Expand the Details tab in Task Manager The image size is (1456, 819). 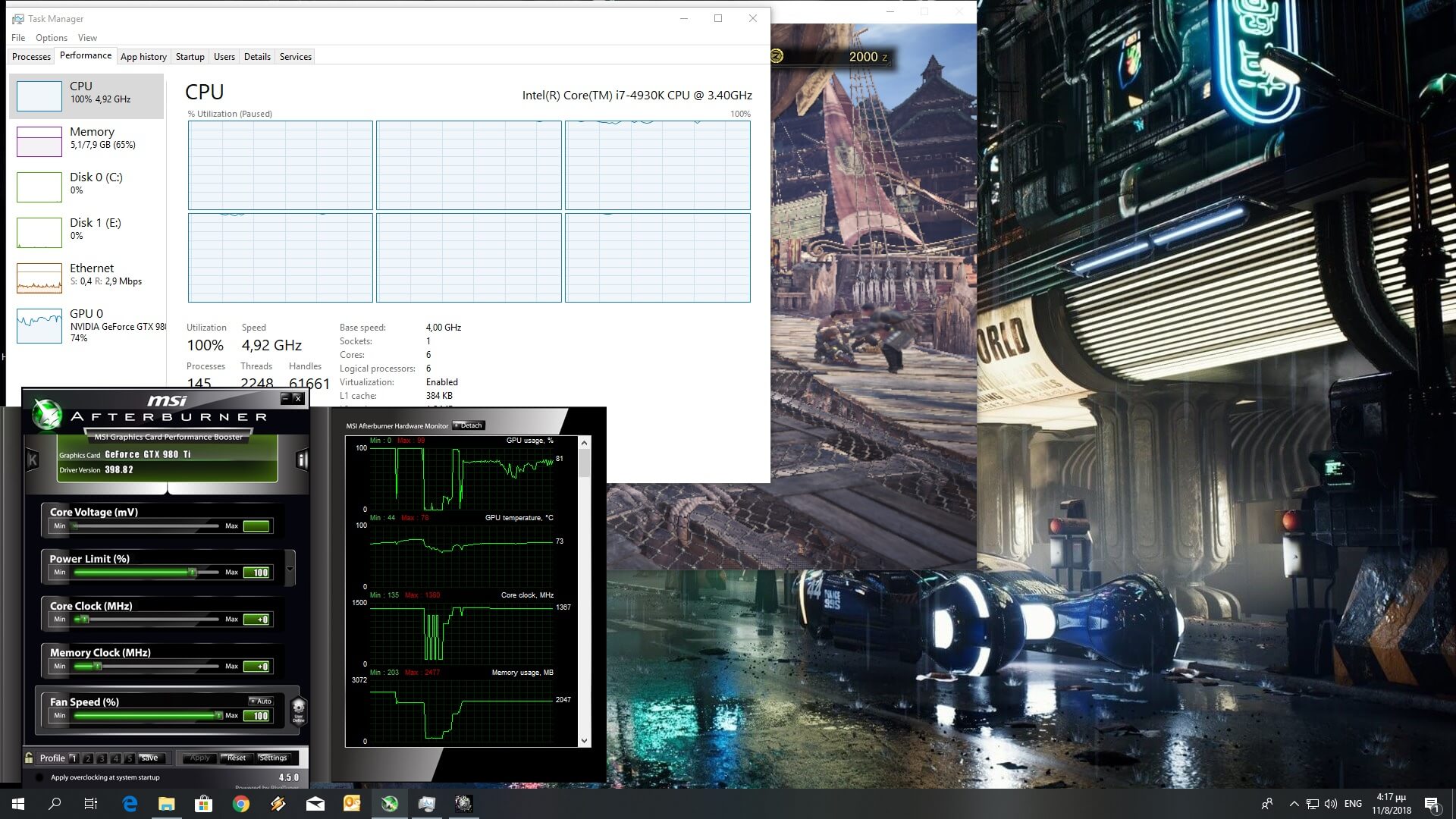tap(257, 56)
